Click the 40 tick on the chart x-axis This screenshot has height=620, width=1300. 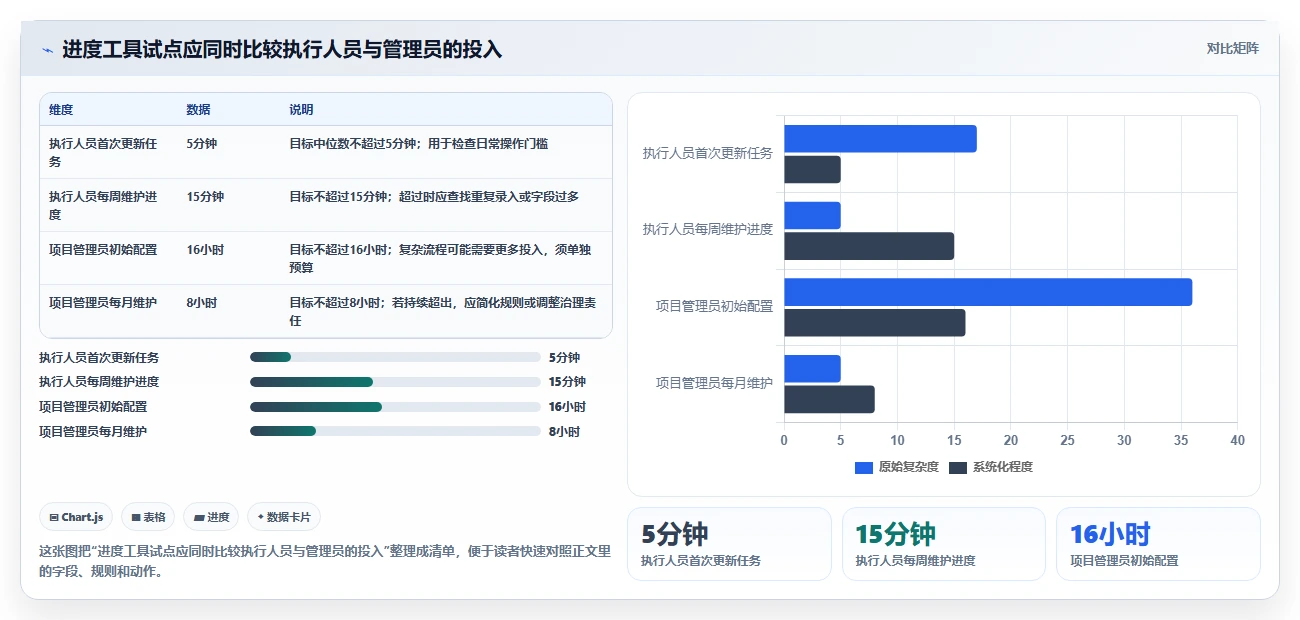[1237, 440]
